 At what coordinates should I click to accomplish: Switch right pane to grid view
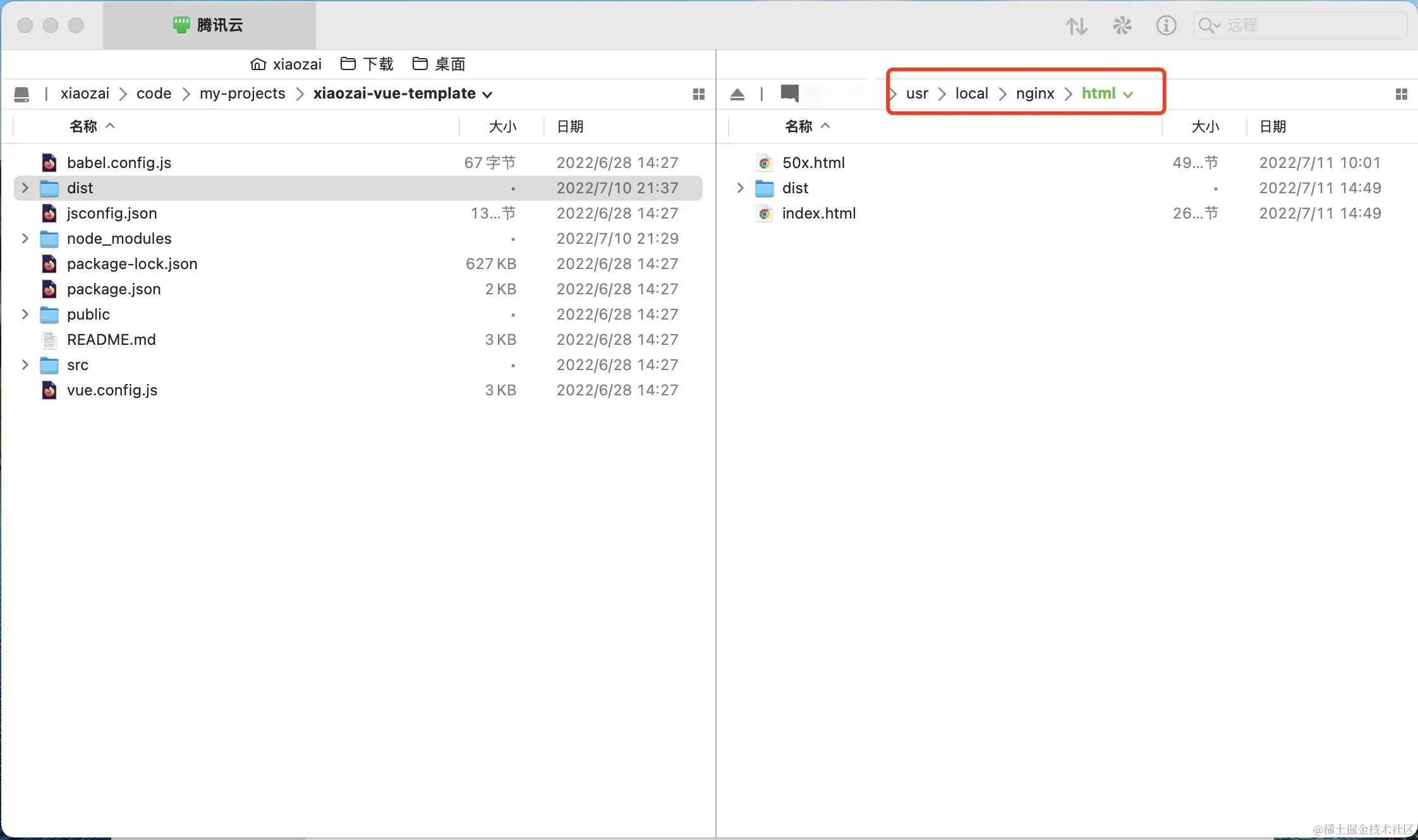point(1401,94)
